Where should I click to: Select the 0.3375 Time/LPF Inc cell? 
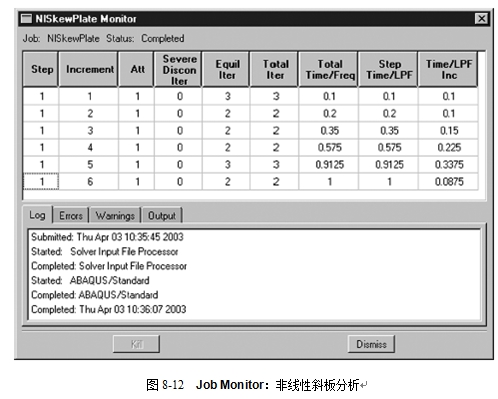(x=448, y=164)
